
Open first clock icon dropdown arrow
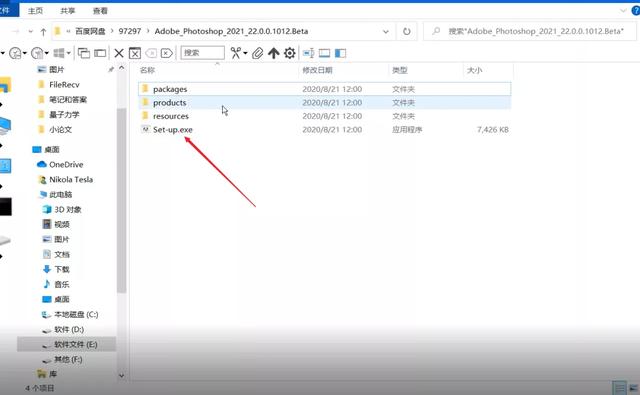click(x=24, y=53)
